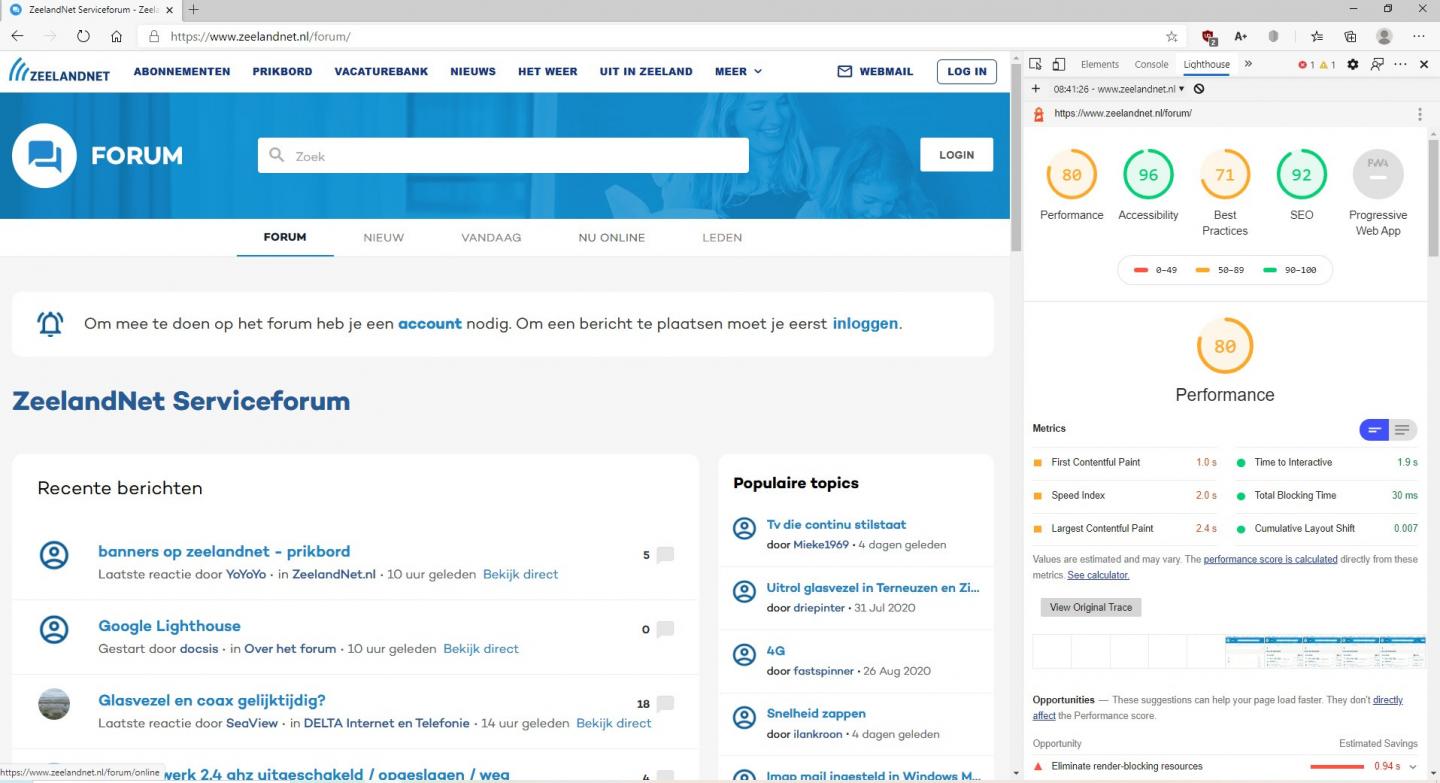Open topic Glasvezel en coax gelijktijdig?
This screenshot has width=1440, height=783.
point(212,700)
